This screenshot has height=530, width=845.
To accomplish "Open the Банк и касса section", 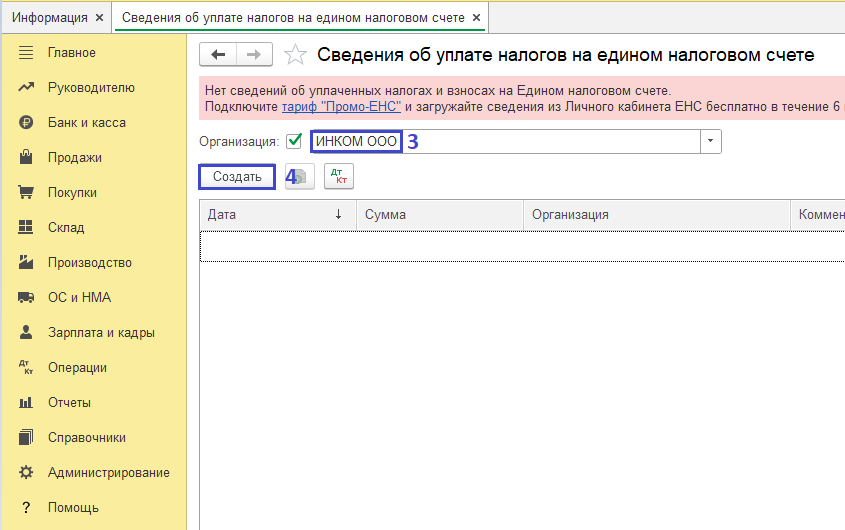I will [x=86, y=122].
